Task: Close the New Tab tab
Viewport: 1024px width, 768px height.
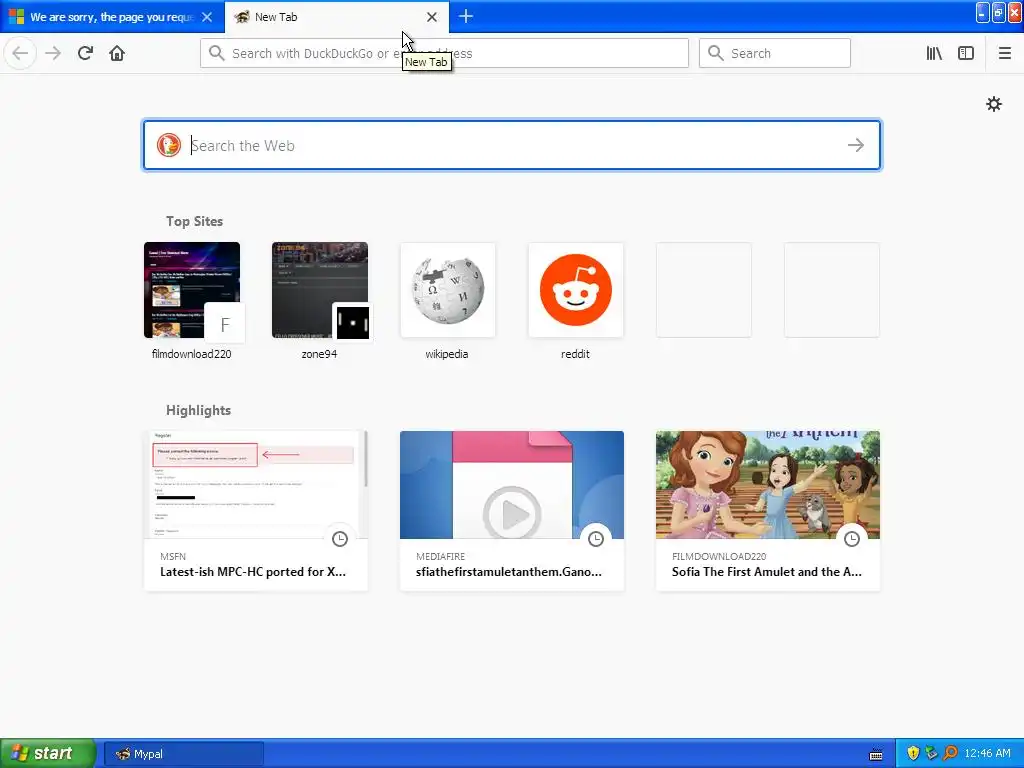Action: point(432,17)
